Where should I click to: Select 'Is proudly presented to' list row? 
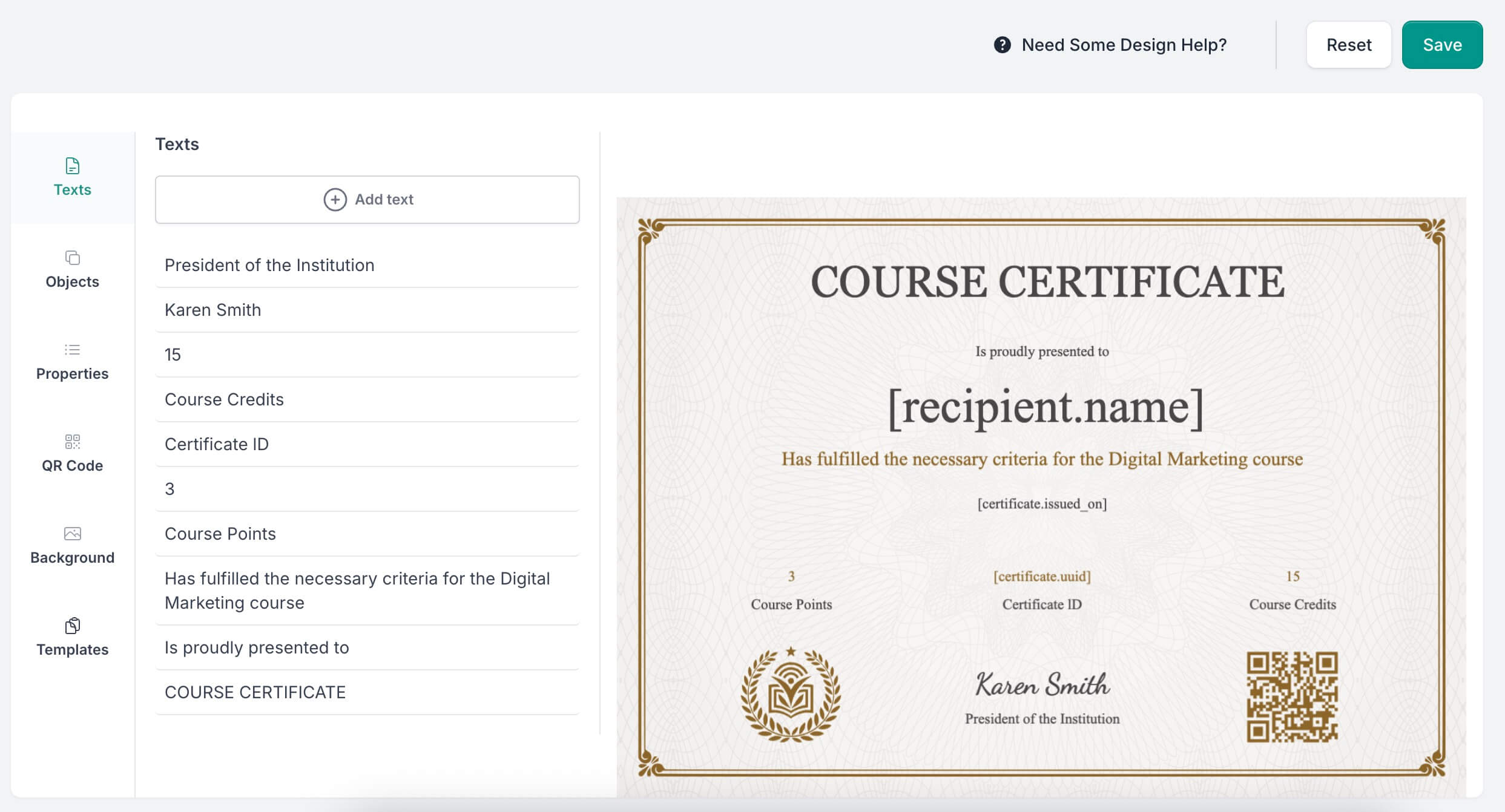[367, 647]
